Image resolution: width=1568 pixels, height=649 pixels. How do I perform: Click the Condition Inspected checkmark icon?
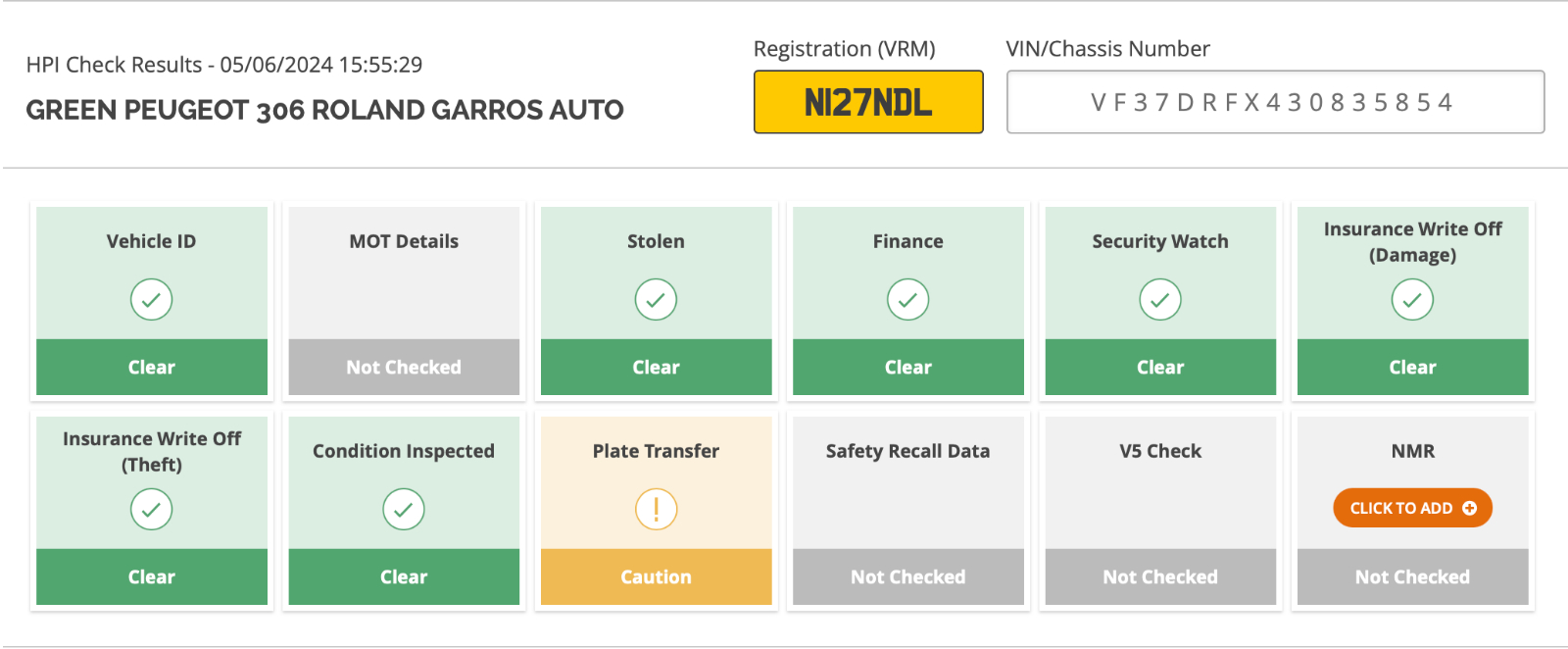[x=404, y=509]
